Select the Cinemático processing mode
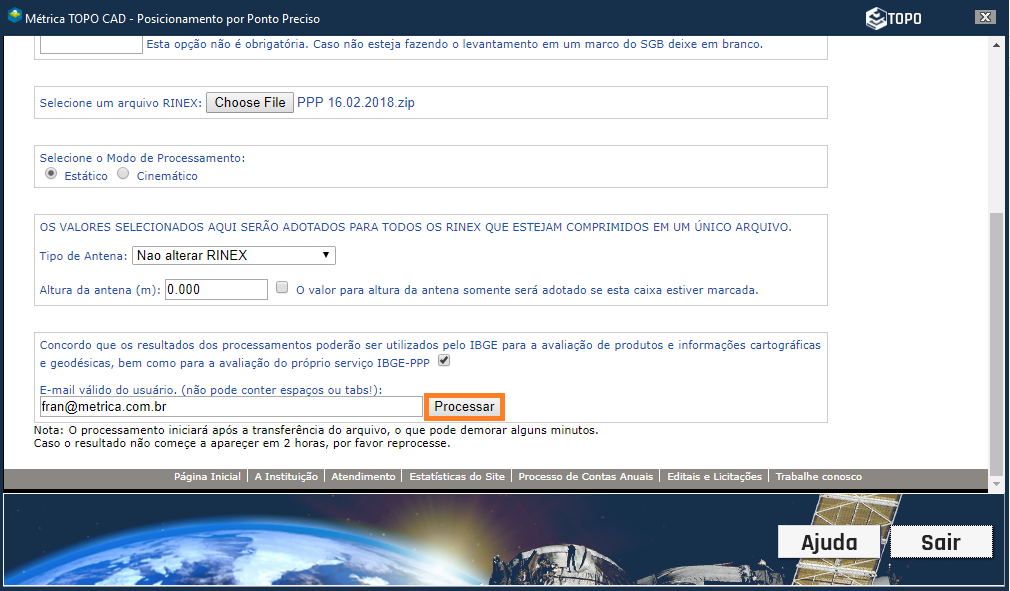The image size is (1010, 591). (123, 174)
